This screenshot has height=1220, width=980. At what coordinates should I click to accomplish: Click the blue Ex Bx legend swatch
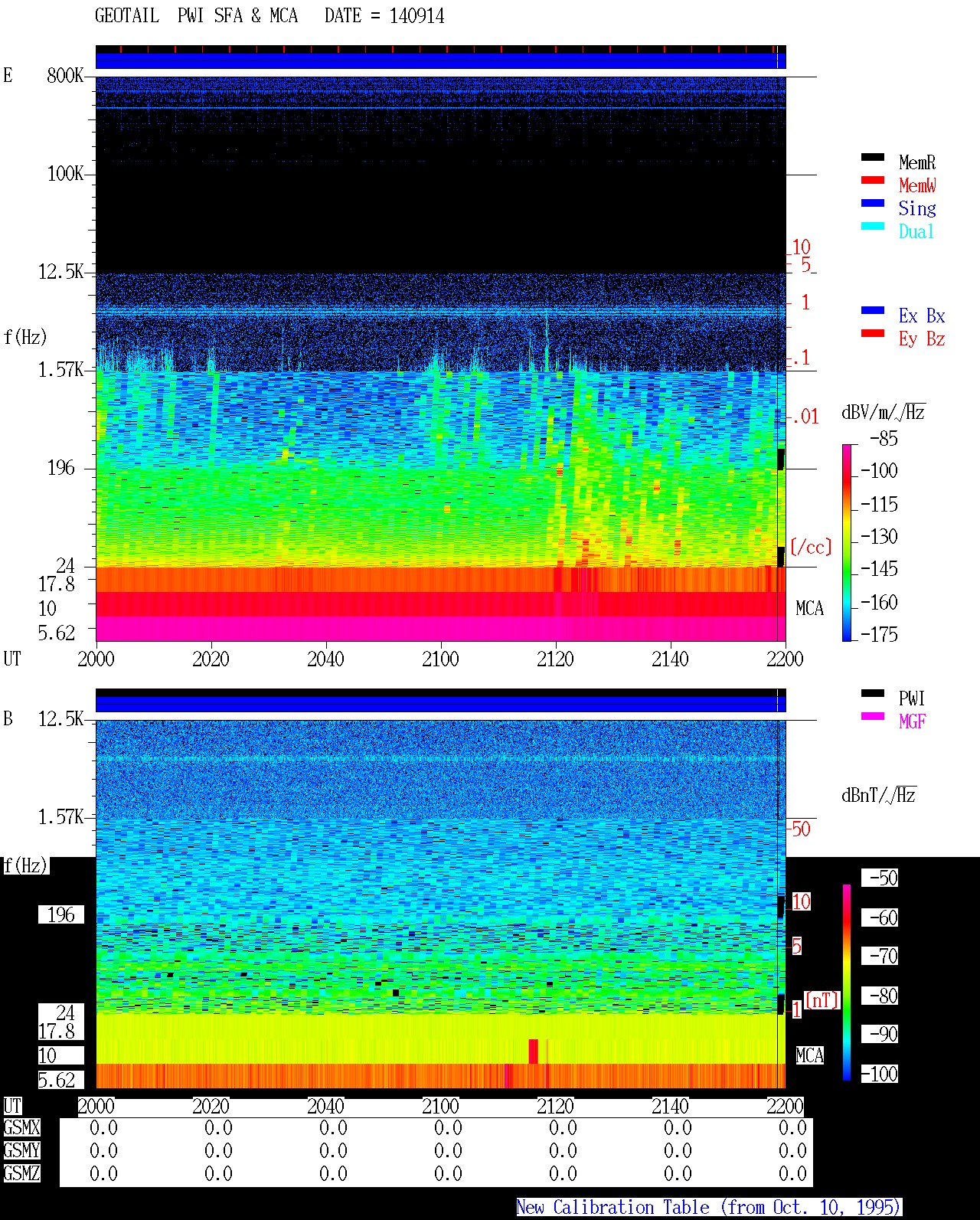coord(873,310)
